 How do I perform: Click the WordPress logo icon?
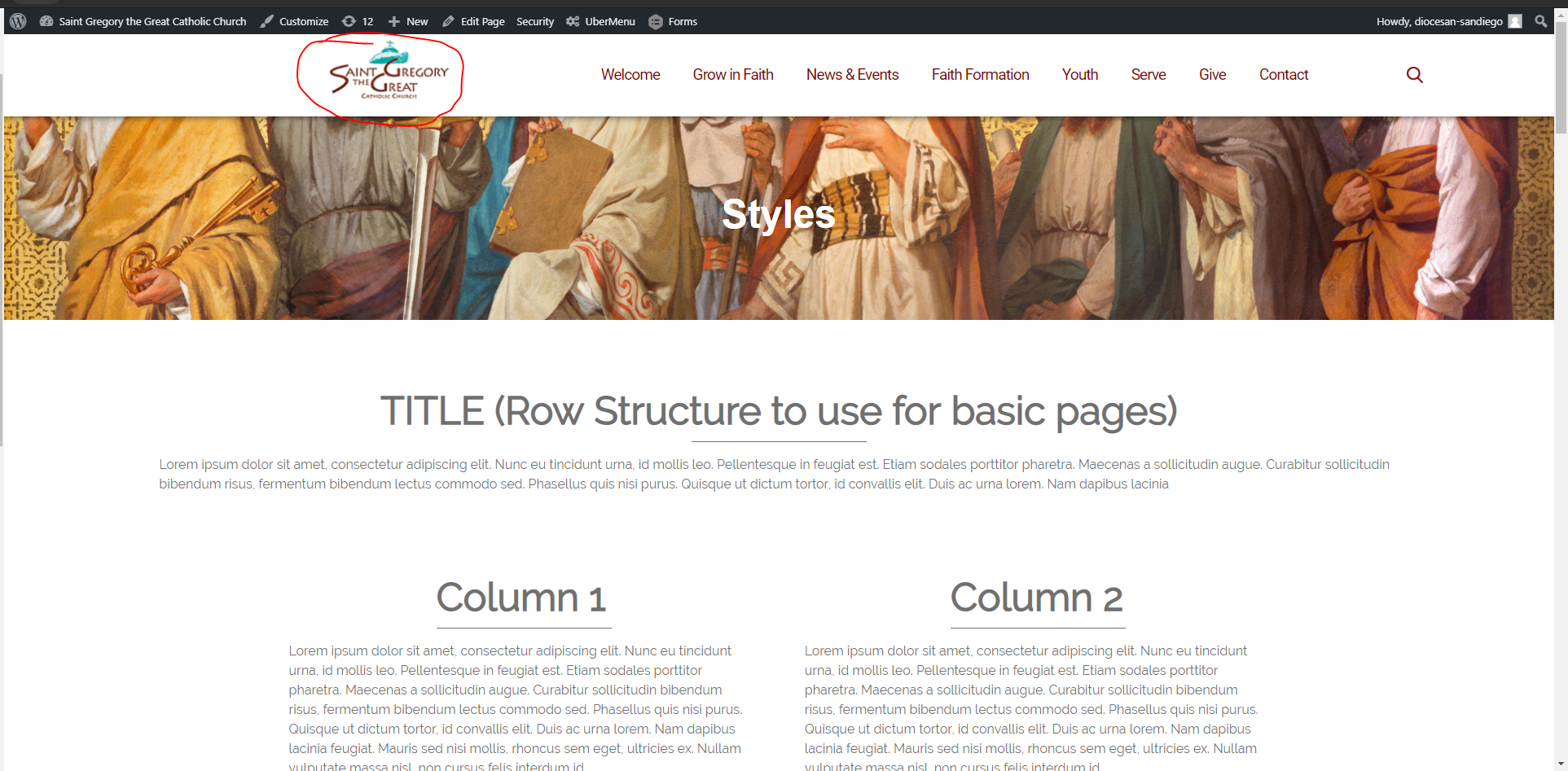pos(18,21)
